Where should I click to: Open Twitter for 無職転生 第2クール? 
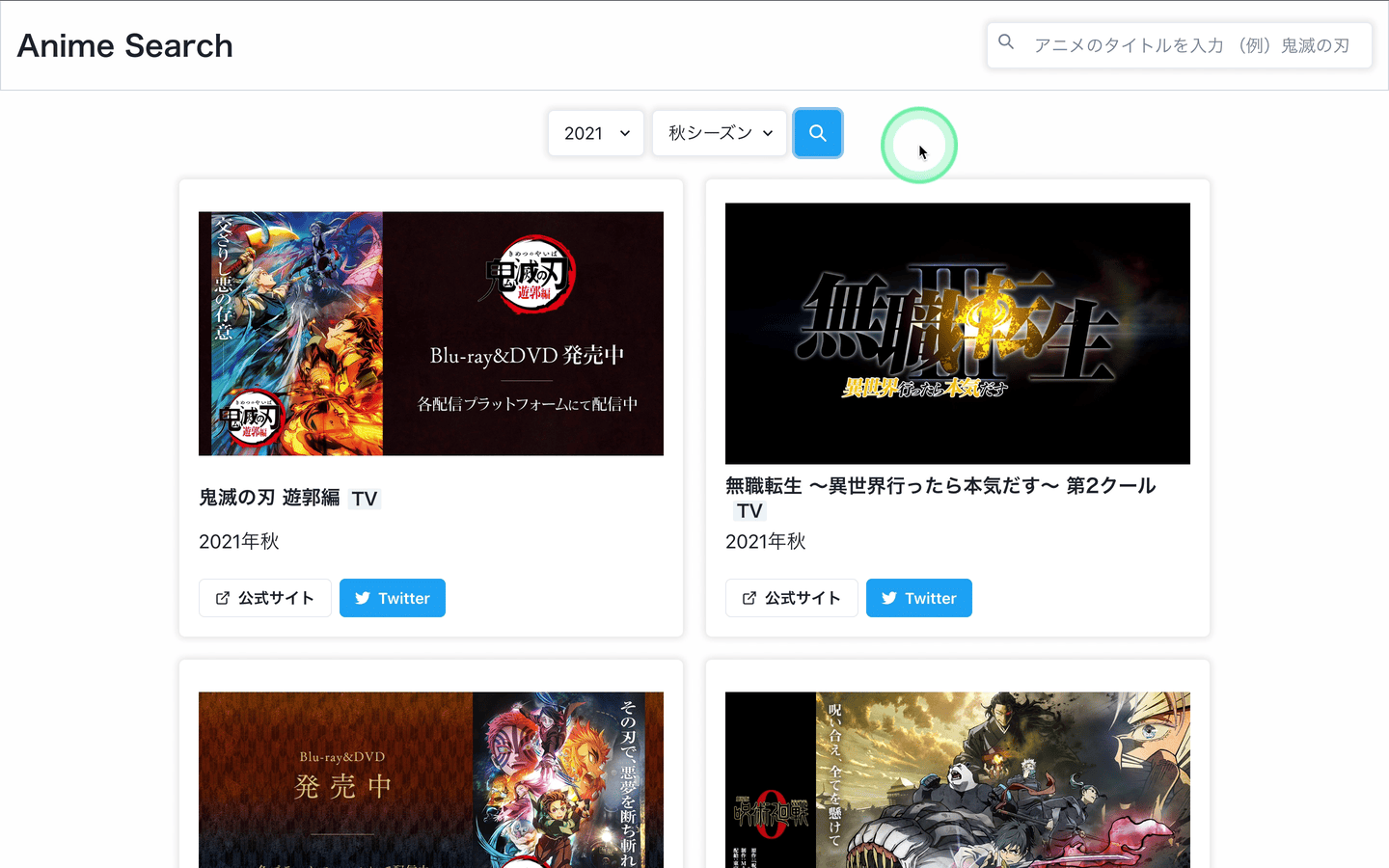[919, 598]
